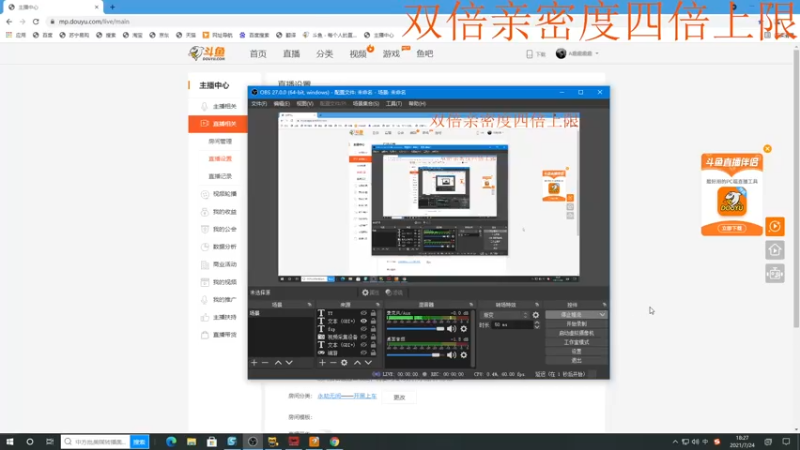Screen dimensions: 800x450
Task: Open 桌面音频 audio settings gear
Action: [x=464, y=355]
